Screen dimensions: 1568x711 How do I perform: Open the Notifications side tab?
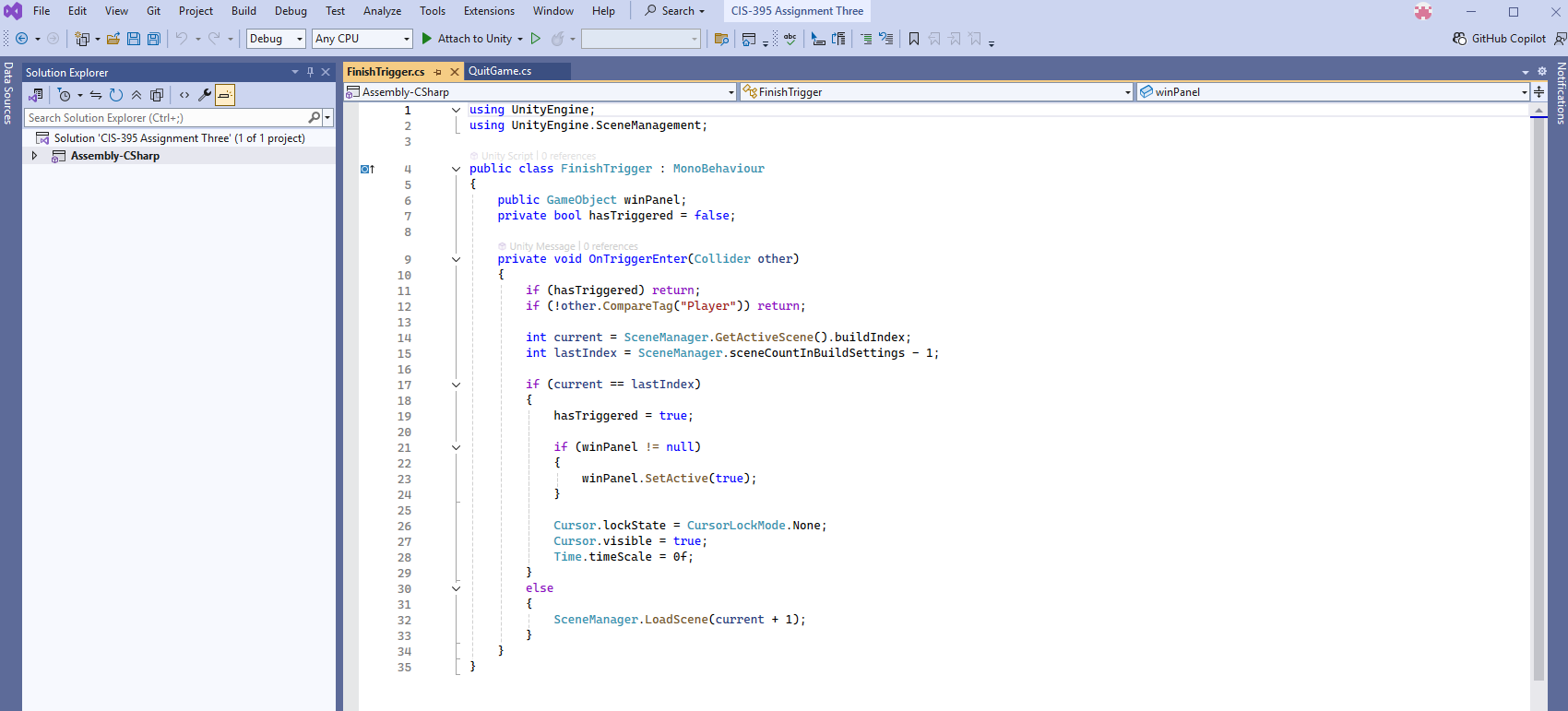click(x=1561, y=93)
